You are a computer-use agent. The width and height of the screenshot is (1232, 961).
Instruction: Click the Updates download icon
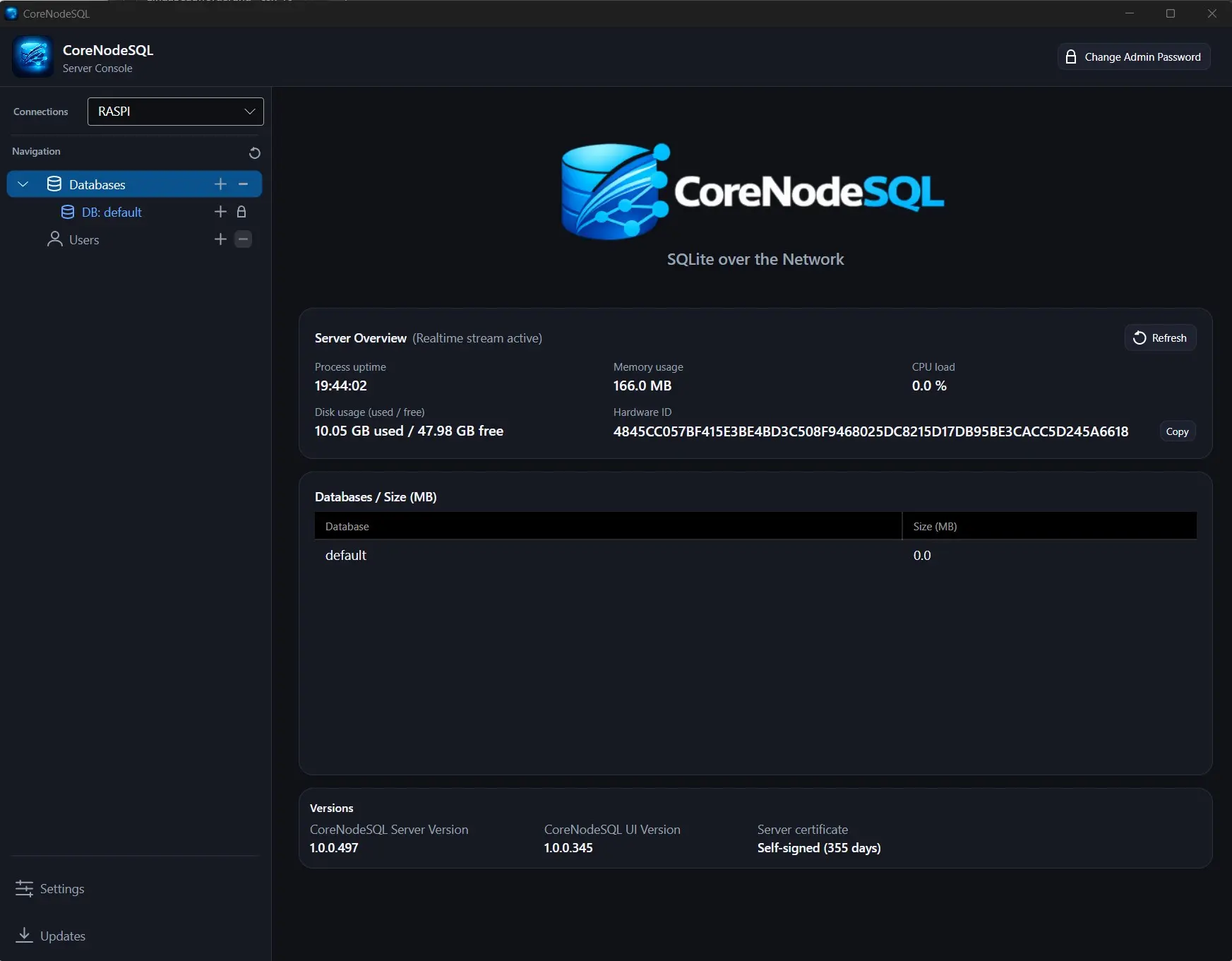(x=24, y=935)
